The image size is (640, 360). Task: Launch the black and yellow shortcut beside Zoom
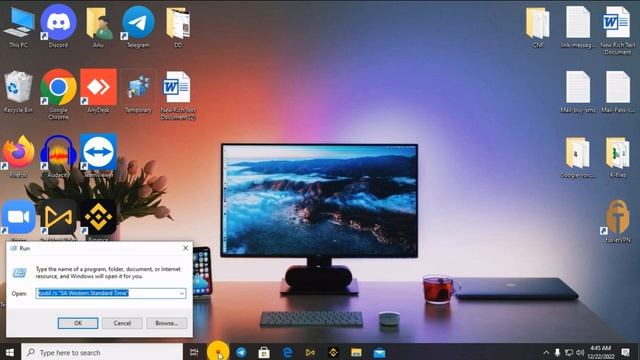(58, 218)
